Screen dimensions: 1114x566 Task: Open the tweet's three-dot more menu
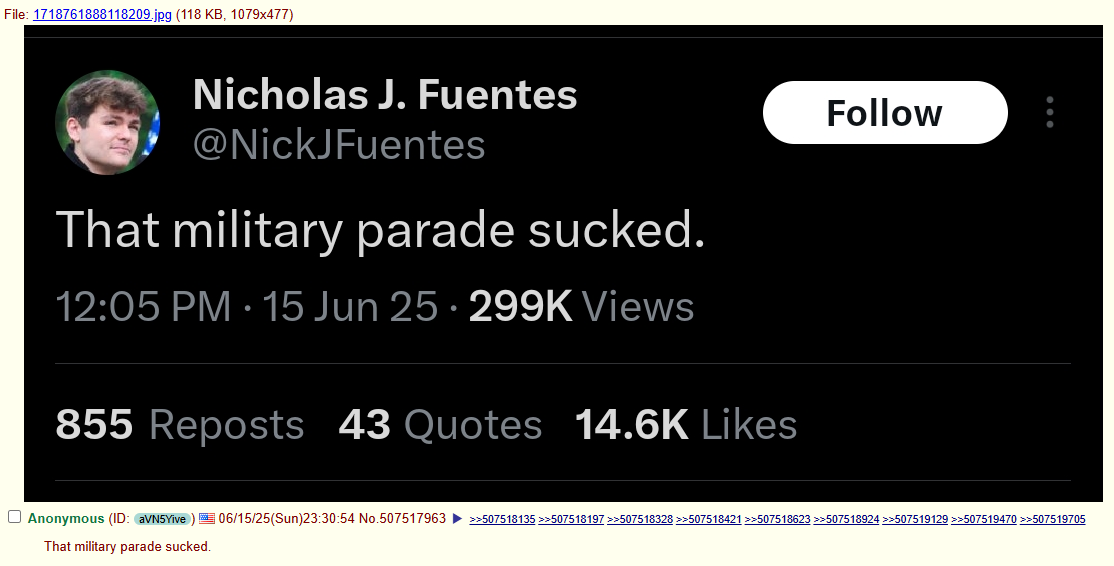[1050, 112]
